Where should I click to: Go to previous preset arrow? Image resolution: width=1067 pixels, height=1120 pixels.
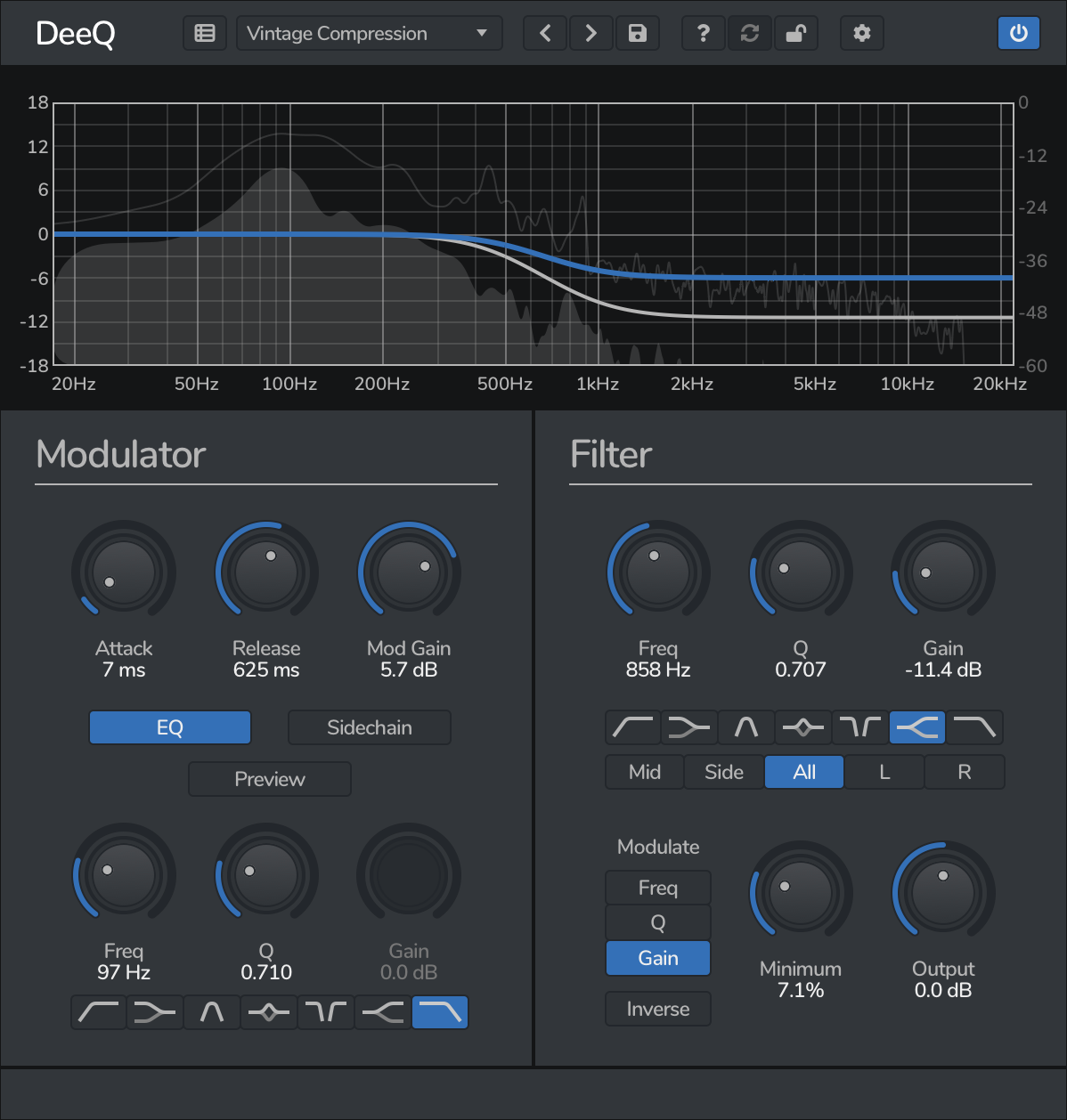point(545,34)
